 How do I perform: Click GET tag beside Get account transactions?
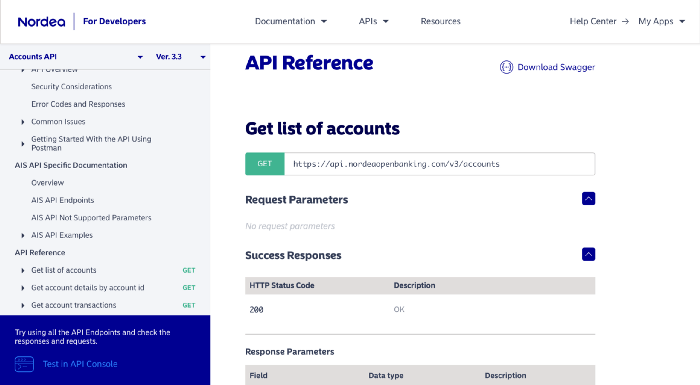pyautogui.click(x=189, y=305)
